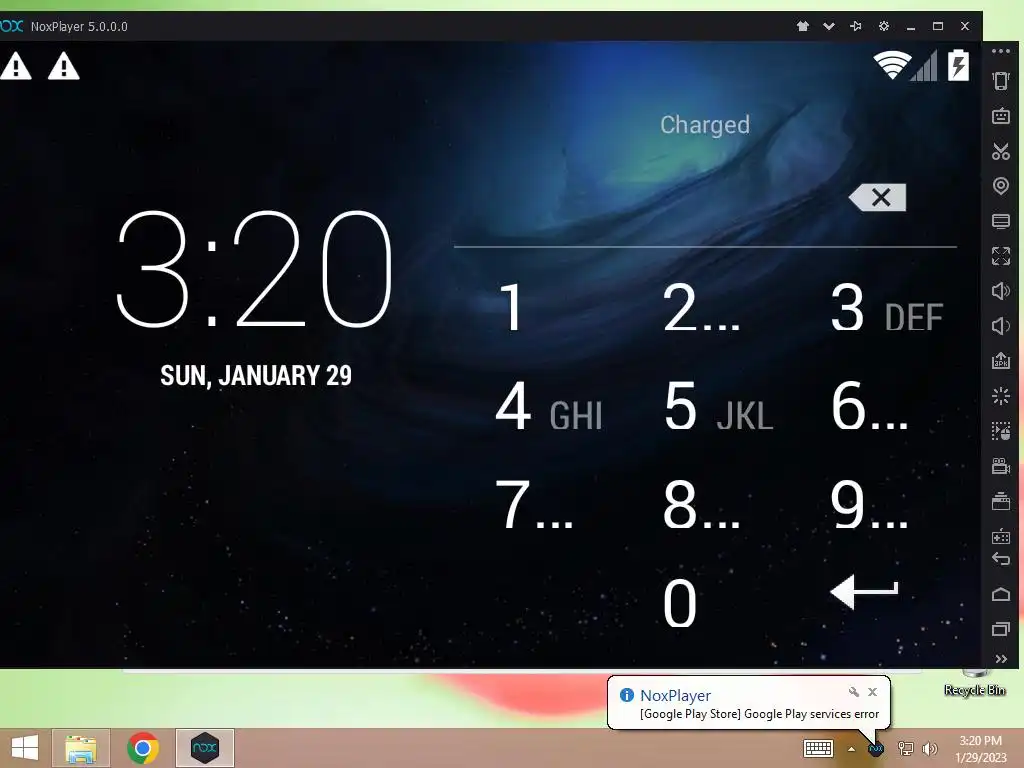Tap the Enter arrow key on PIN pad
Image resolution: width=1024 pixels, height=768 pixels.
click(864, 592)
